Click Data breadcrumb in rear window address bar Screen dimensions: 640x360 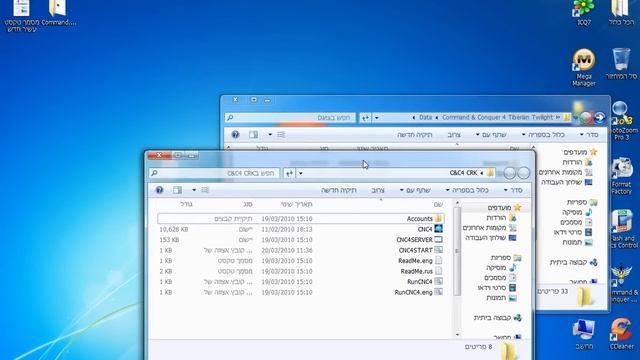click(x=425, y=117)
